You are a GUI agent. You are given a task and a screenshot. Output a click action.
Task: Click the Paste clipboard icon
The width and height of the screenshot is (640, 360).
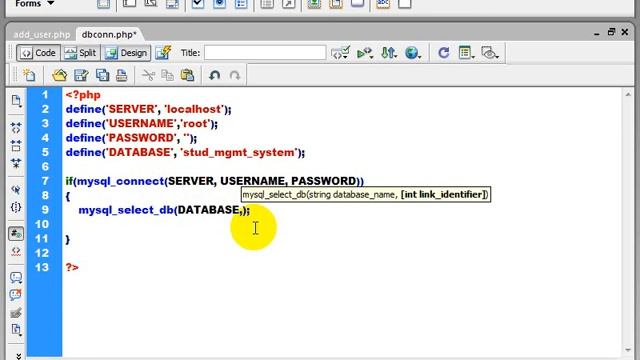[187, 75]
